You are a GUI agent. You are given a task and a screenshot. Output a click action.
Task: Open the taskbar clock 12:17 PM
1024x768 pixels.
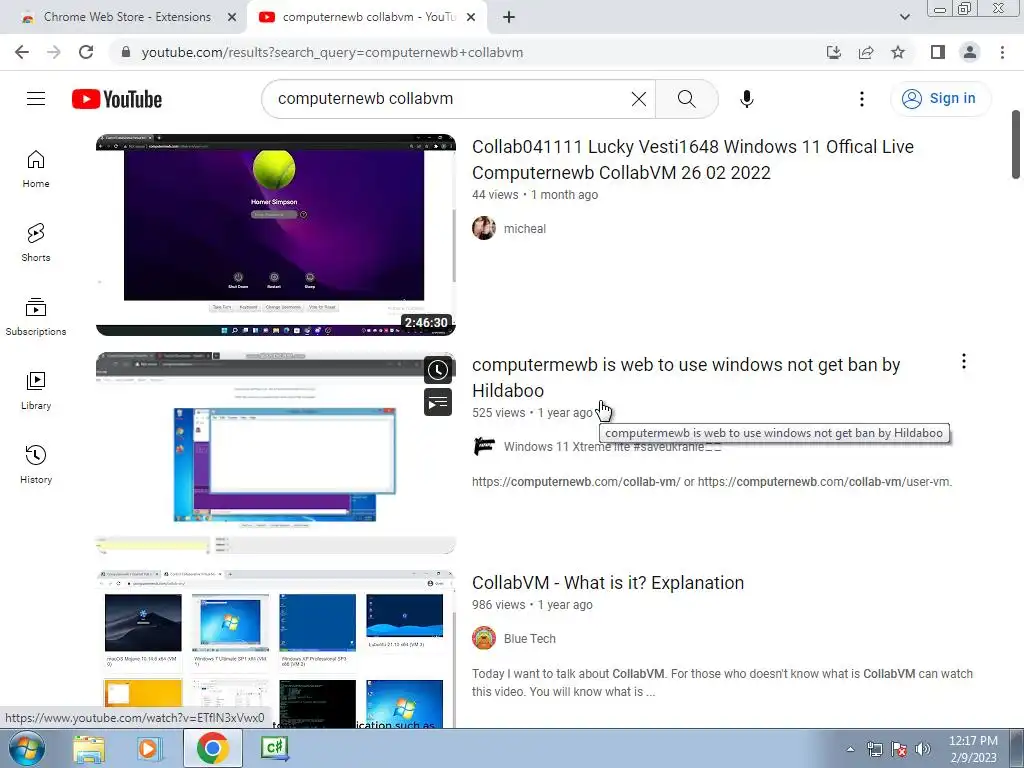click(973, 749)
